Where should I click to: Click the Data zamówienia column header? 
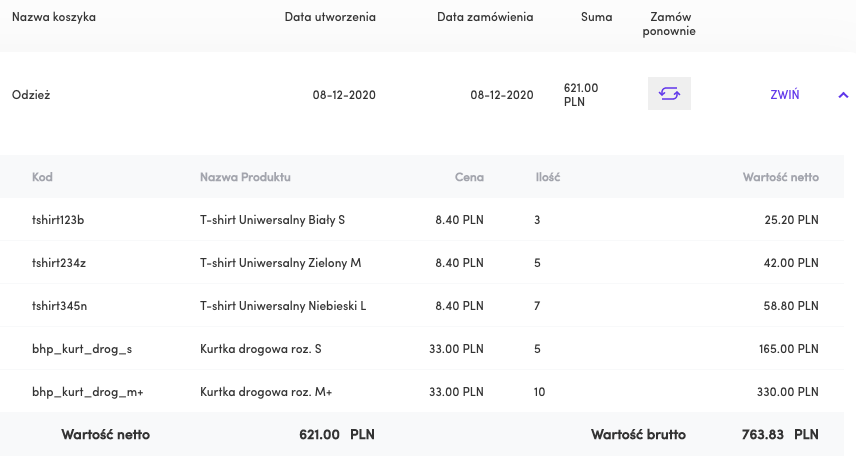click(x=485, y=17)
